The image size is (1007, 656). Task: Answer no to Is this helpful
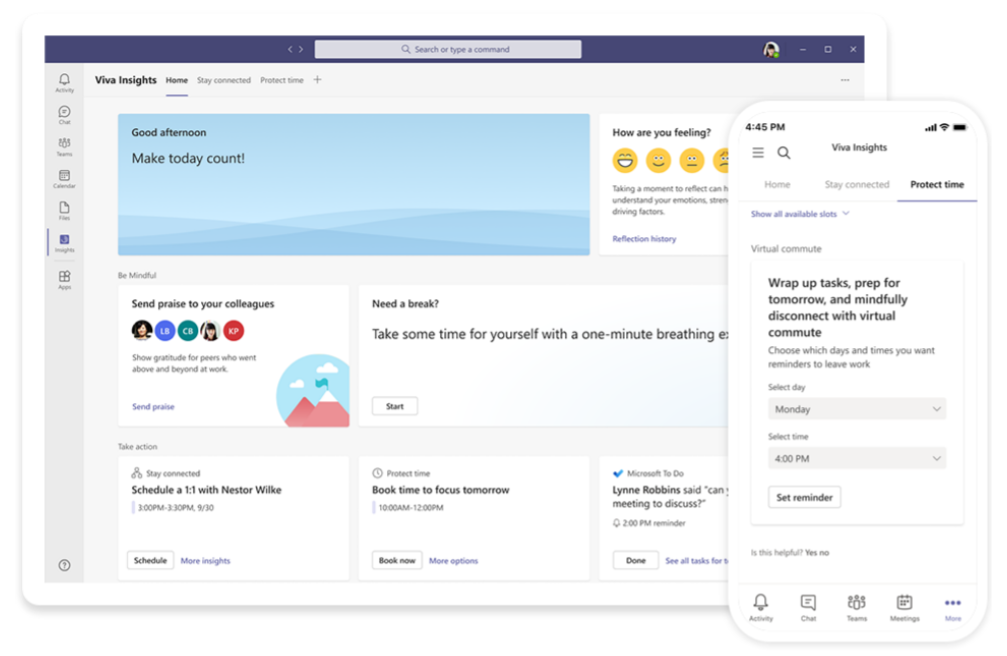(824, 553)
